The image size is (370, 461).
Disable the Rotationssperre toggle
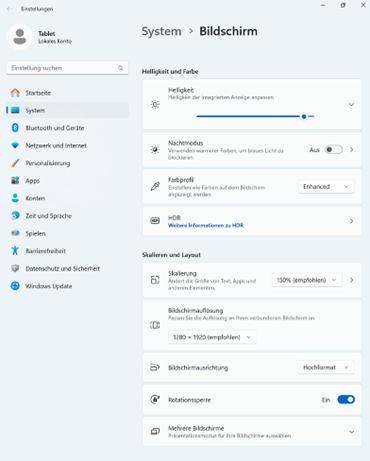(x=346, y=399)
